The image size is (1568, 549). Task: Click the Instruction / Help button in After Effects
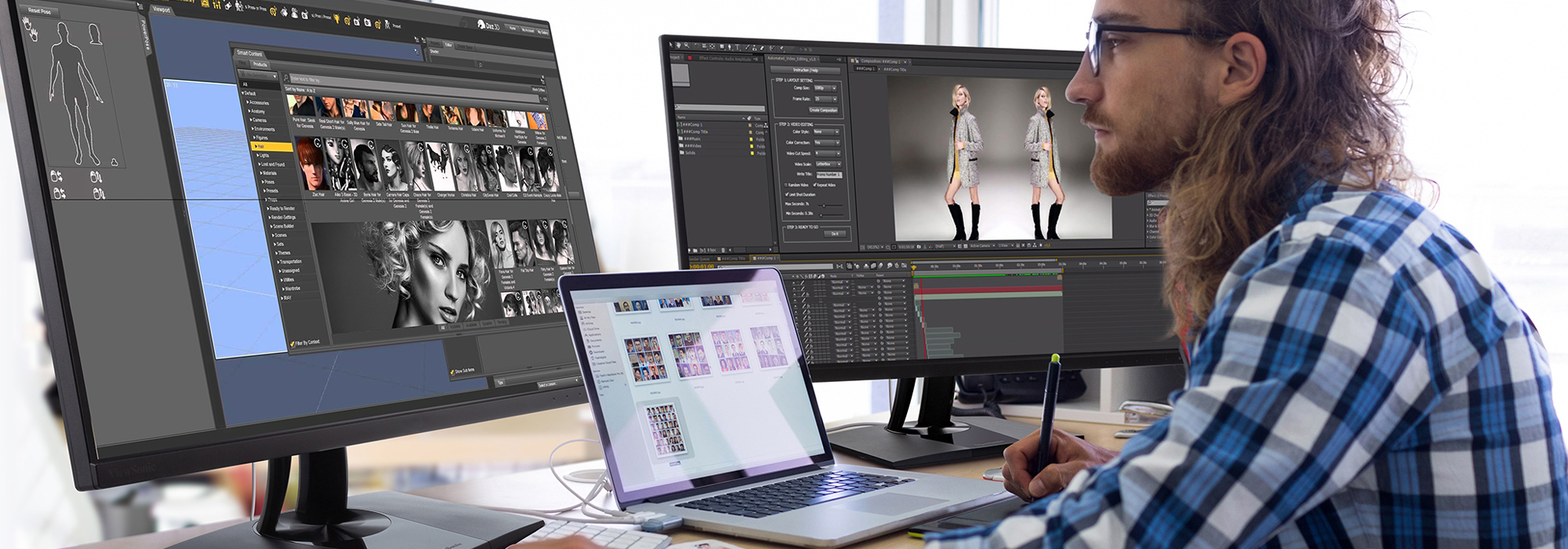coord(805,71)
